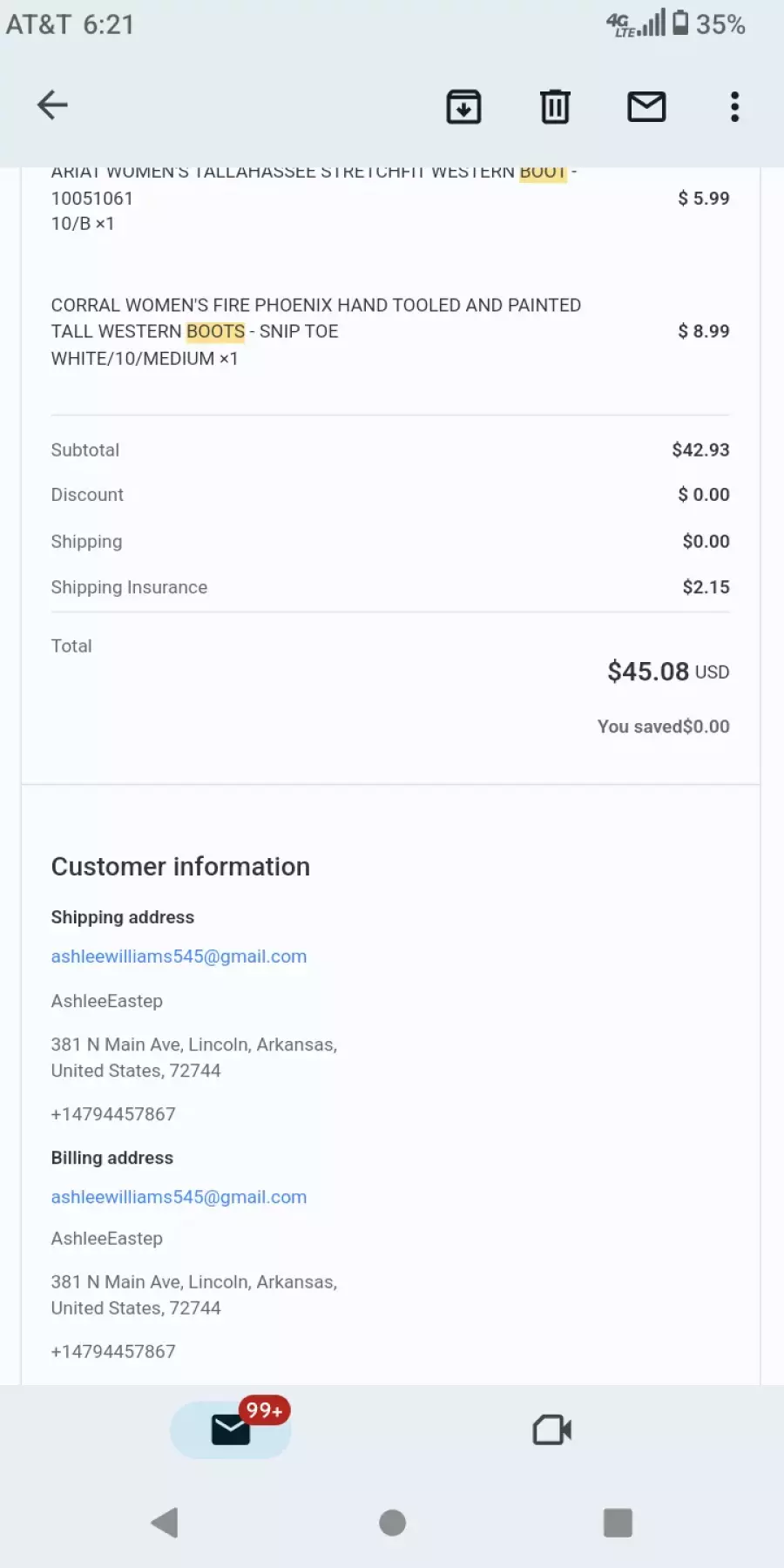Tap the battery status icon
The image size is (784, 1568).
680,24
